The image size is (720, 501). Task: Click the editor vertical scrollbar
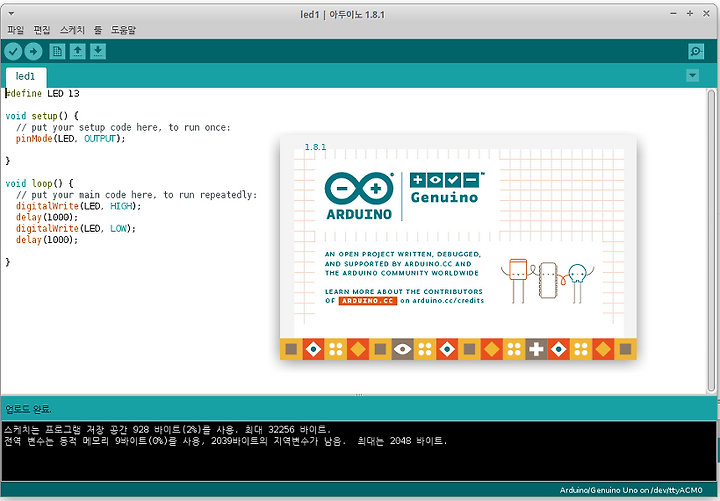coord(711,241)
